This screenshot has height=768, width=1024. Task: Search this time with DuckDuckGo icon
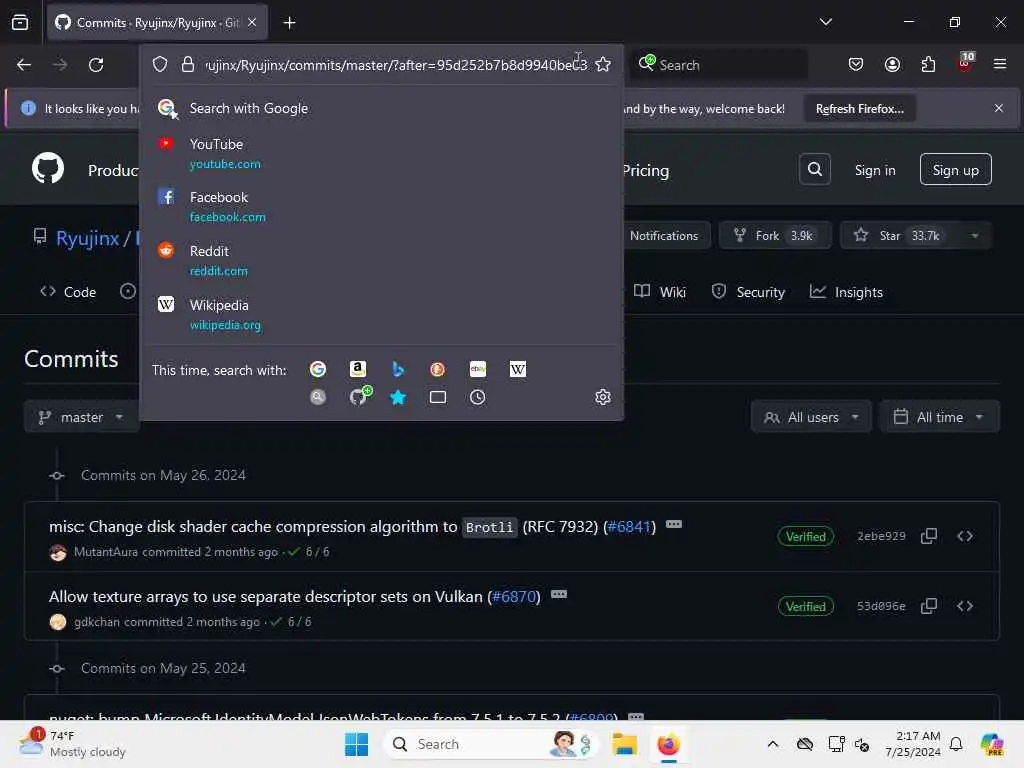pyautogui.click(x=438, y=370)
